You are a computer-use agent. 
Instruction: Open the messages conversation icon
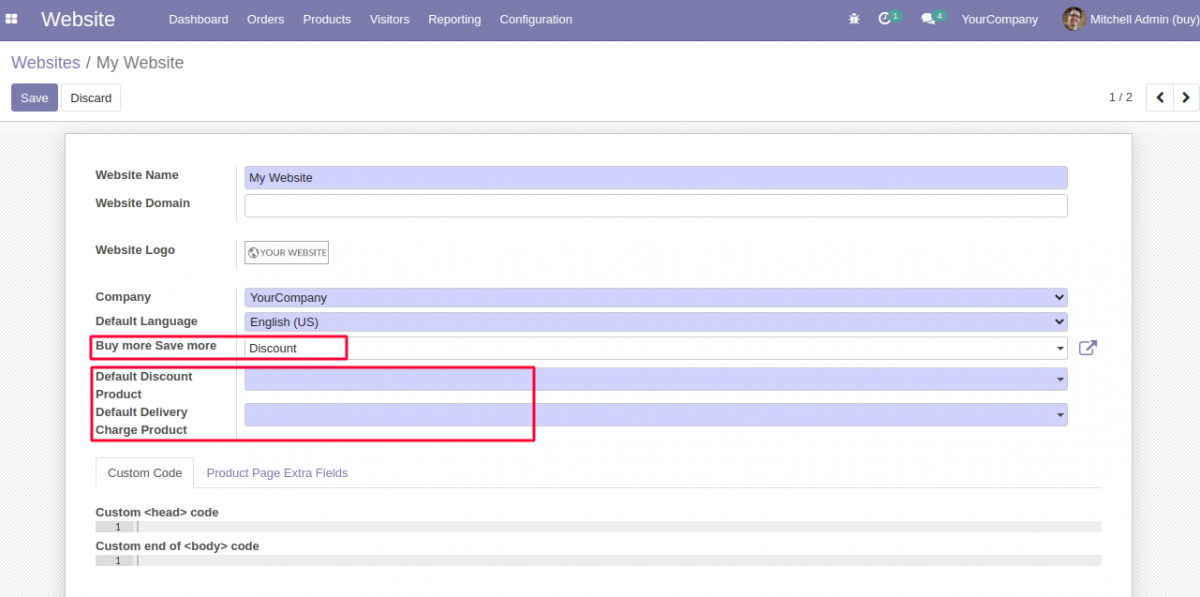928,19
